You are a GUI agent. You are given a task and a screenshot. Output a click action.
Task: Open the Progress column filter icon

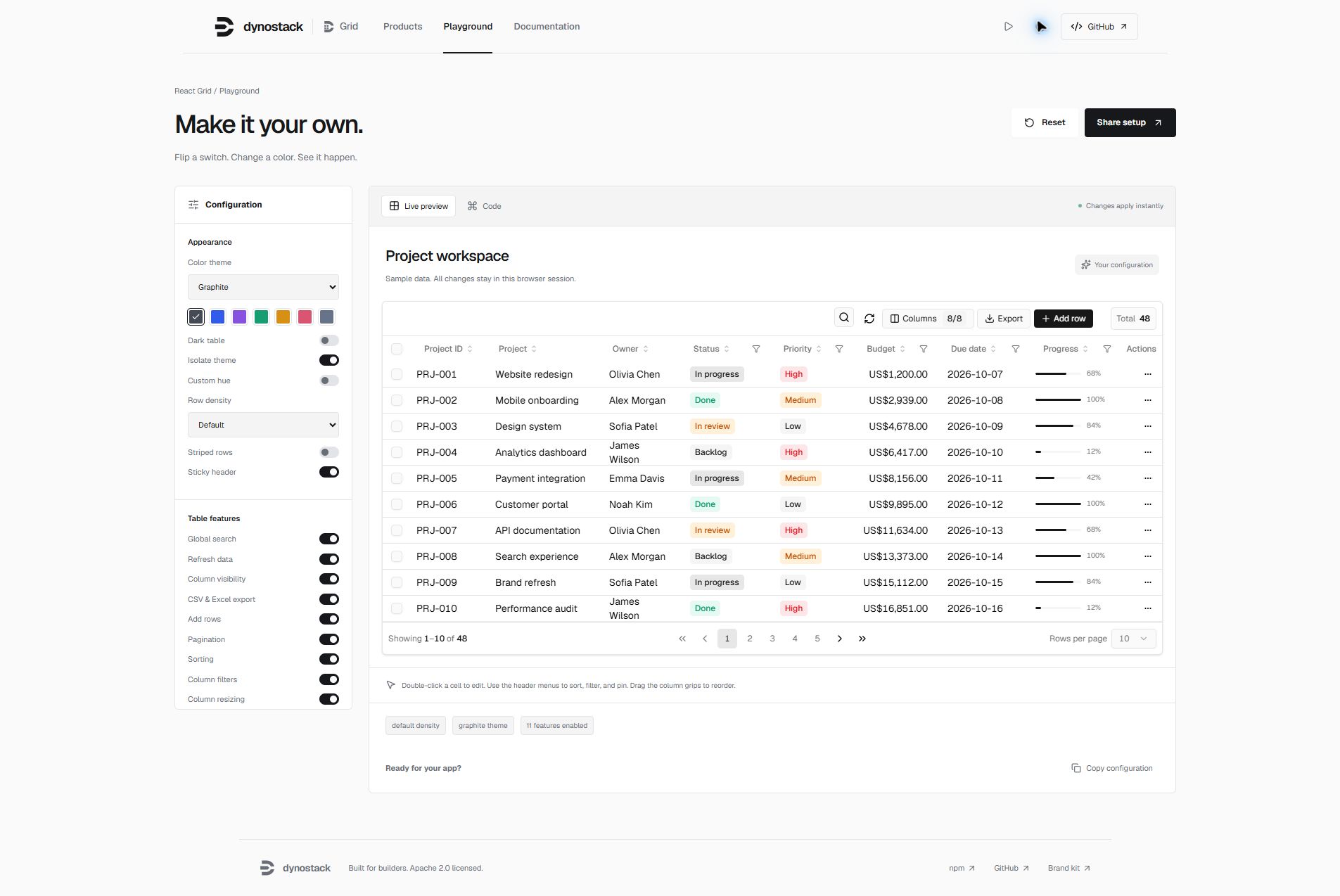1107,349
